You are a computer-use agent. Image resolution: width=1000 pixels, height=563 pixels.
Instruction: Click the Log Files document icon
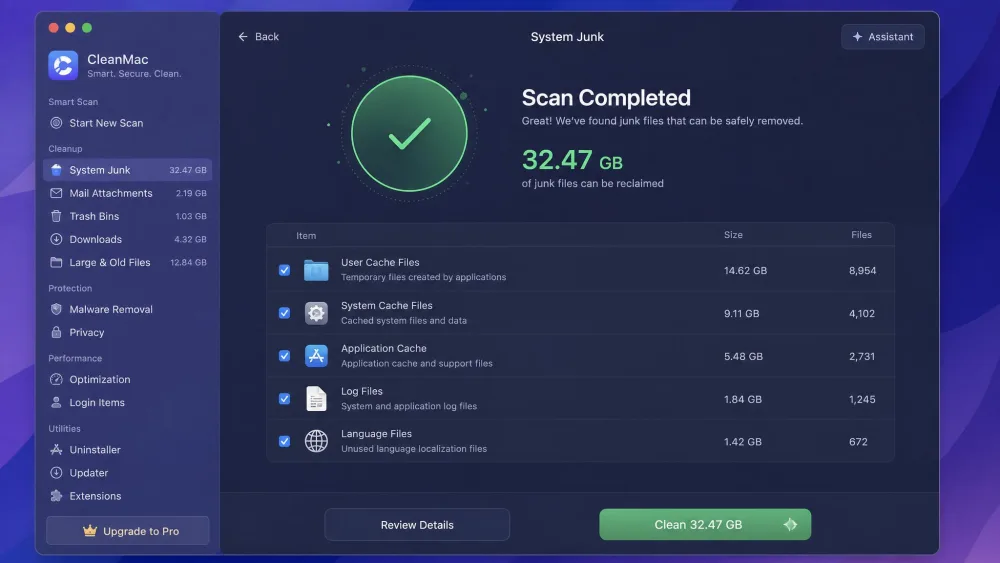pyautogui.click(x=316, y=398)
